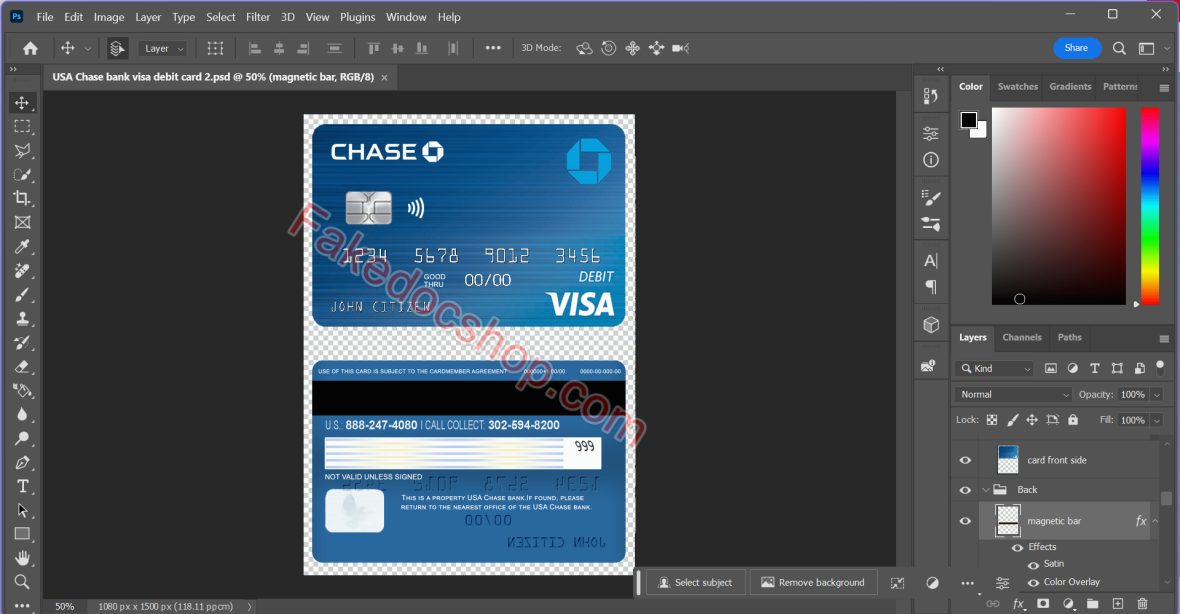Click the Opacity value field

(1132, 395)
